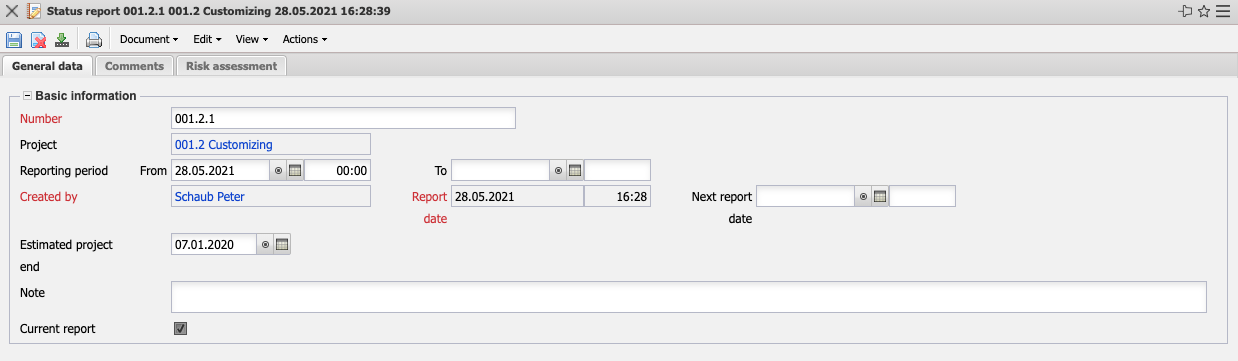
Task: Click the empty Next report time field
Action: coord(922,197)
